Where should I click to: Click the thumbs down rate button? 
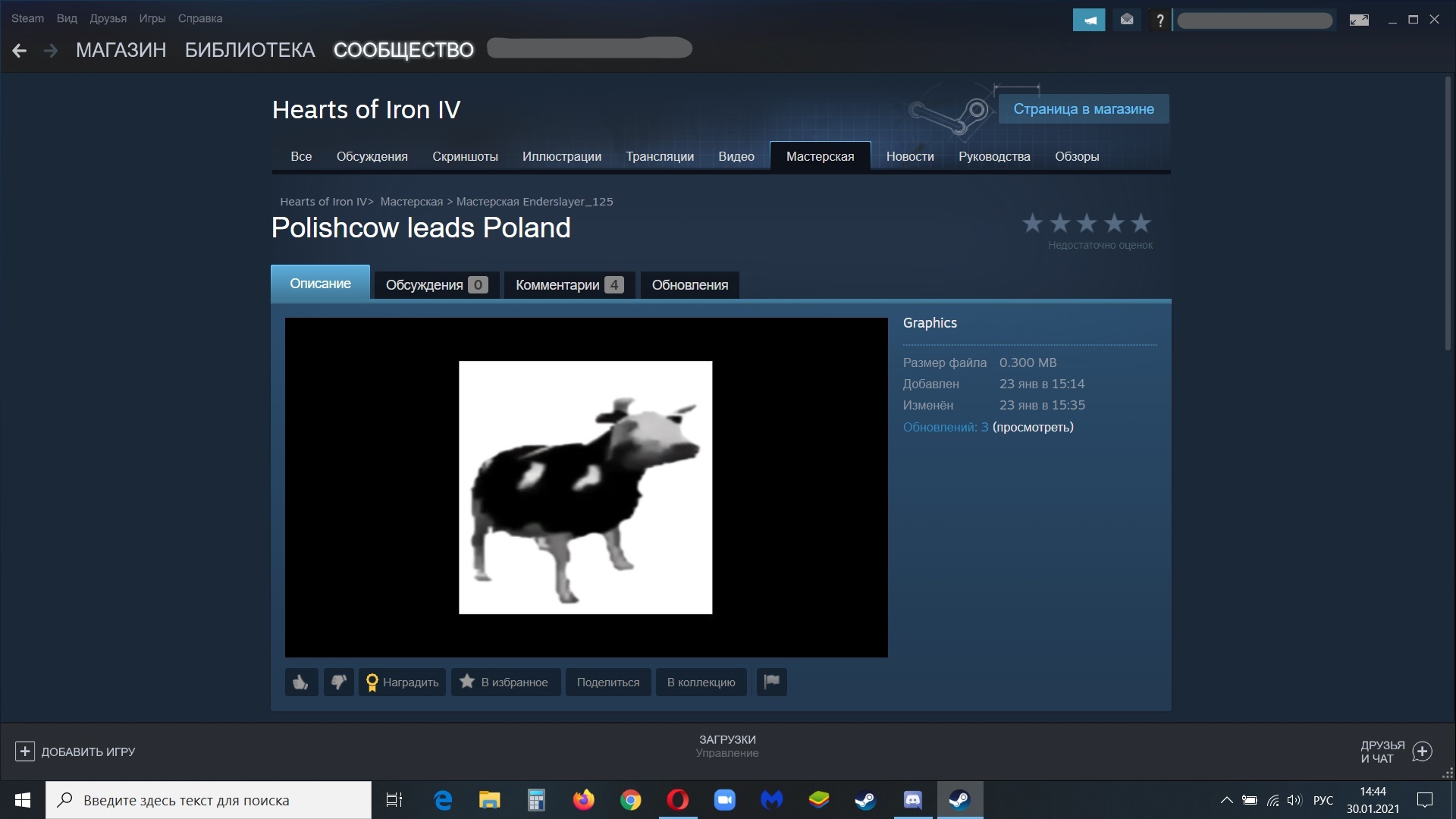click(338, 682)
